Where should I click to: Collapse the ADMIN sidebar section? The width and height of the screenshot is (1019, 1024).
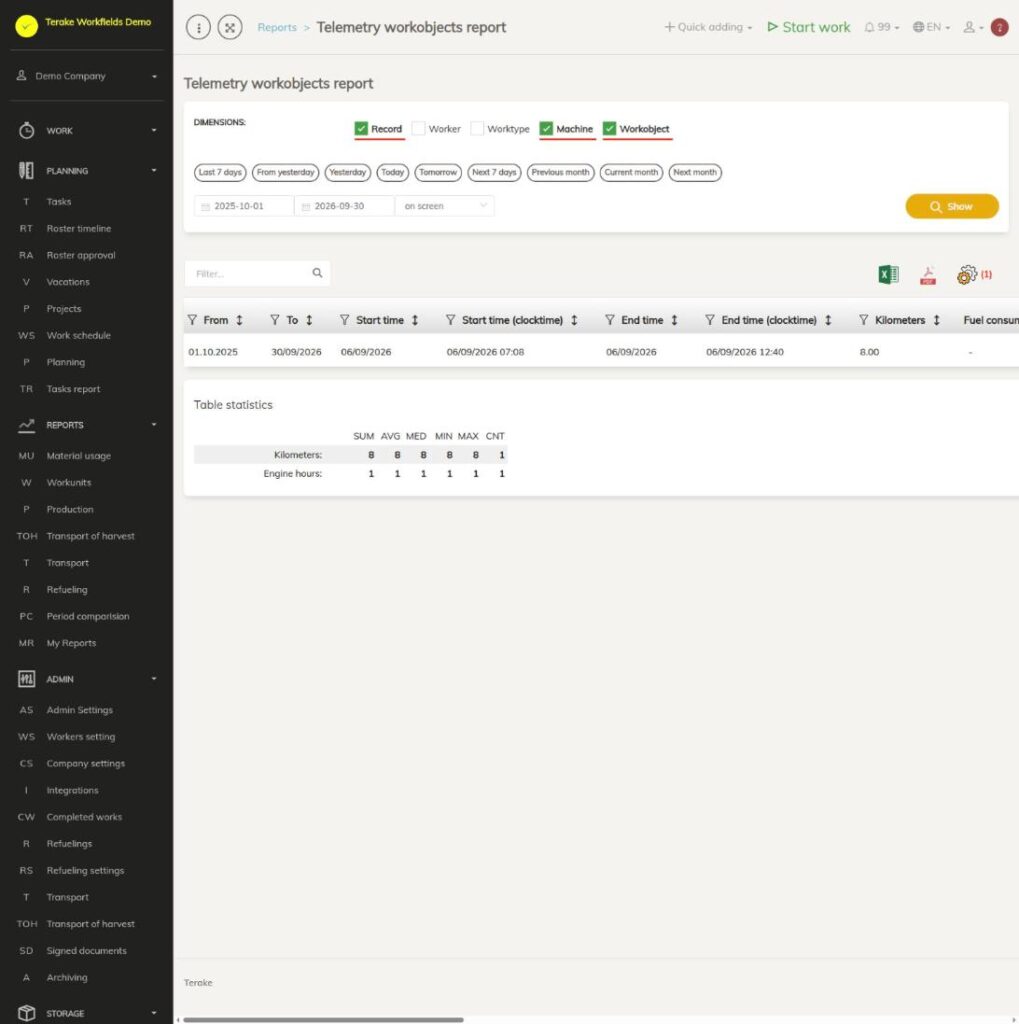click(x=87, y=679)
